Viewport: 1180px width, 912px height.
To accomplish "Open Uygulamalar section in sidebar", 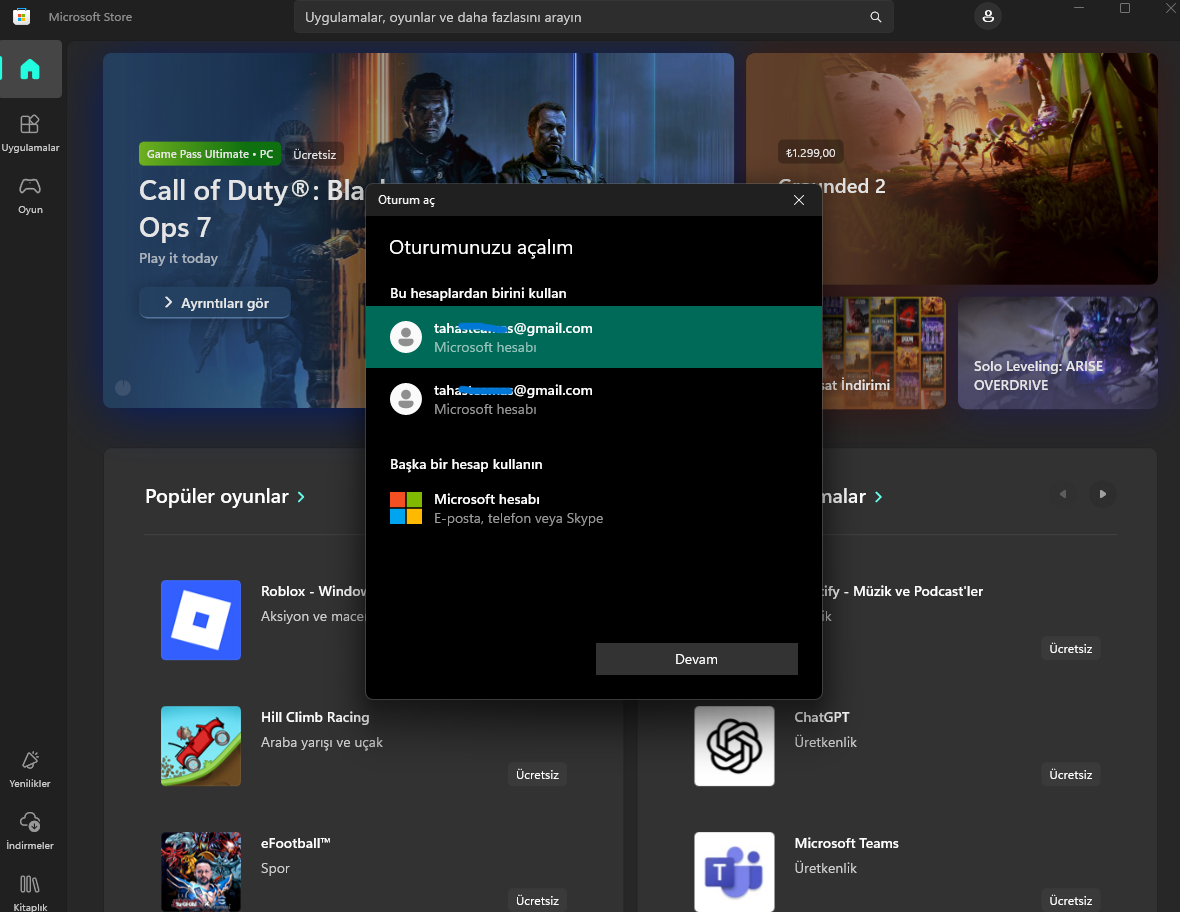I will point(30,133).
